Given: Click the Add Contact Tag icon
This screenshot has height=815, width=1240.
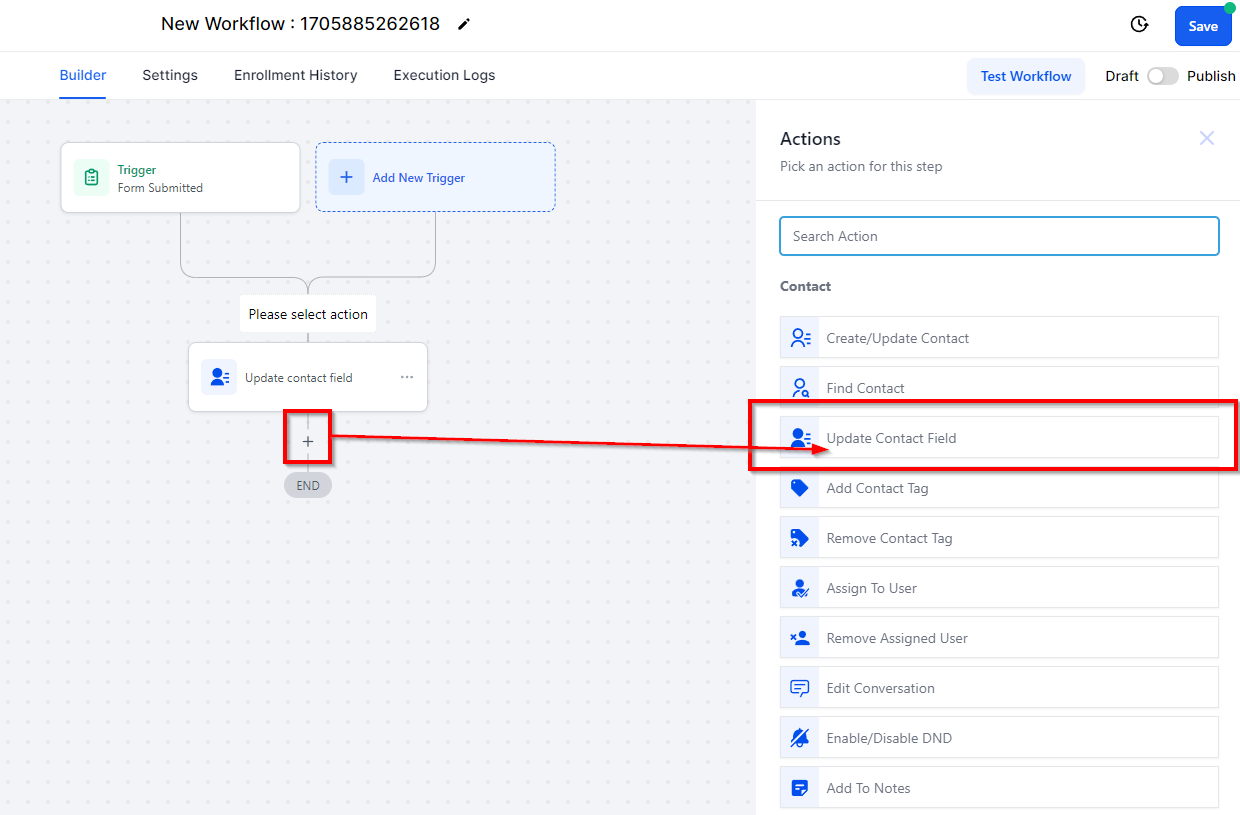Looking at the screenshot, I should (800, 488).
